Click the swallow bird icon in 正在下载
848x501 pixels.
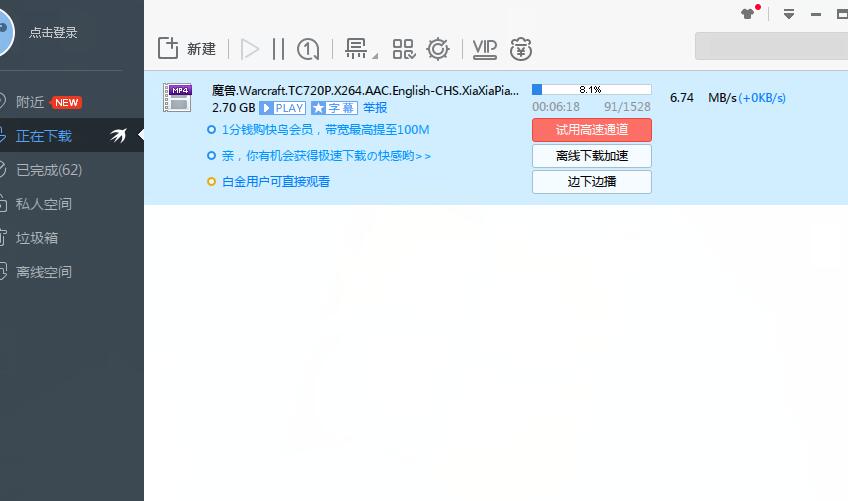[x=118, y=135]
